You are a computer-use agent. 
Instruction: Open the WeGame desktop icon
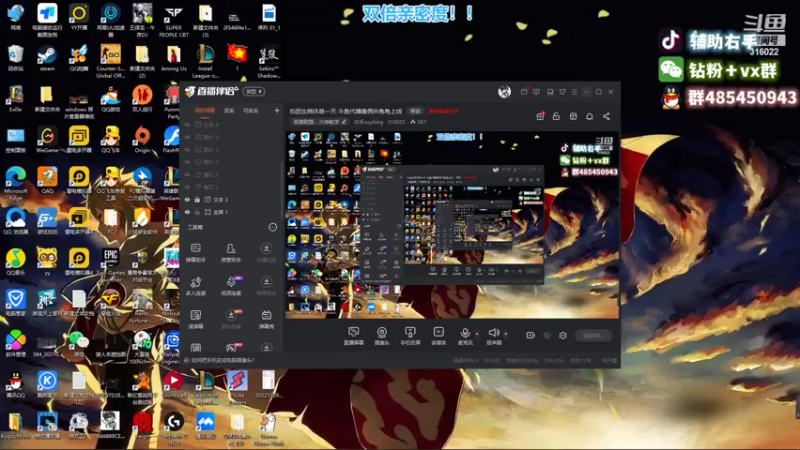coord(47,140)
